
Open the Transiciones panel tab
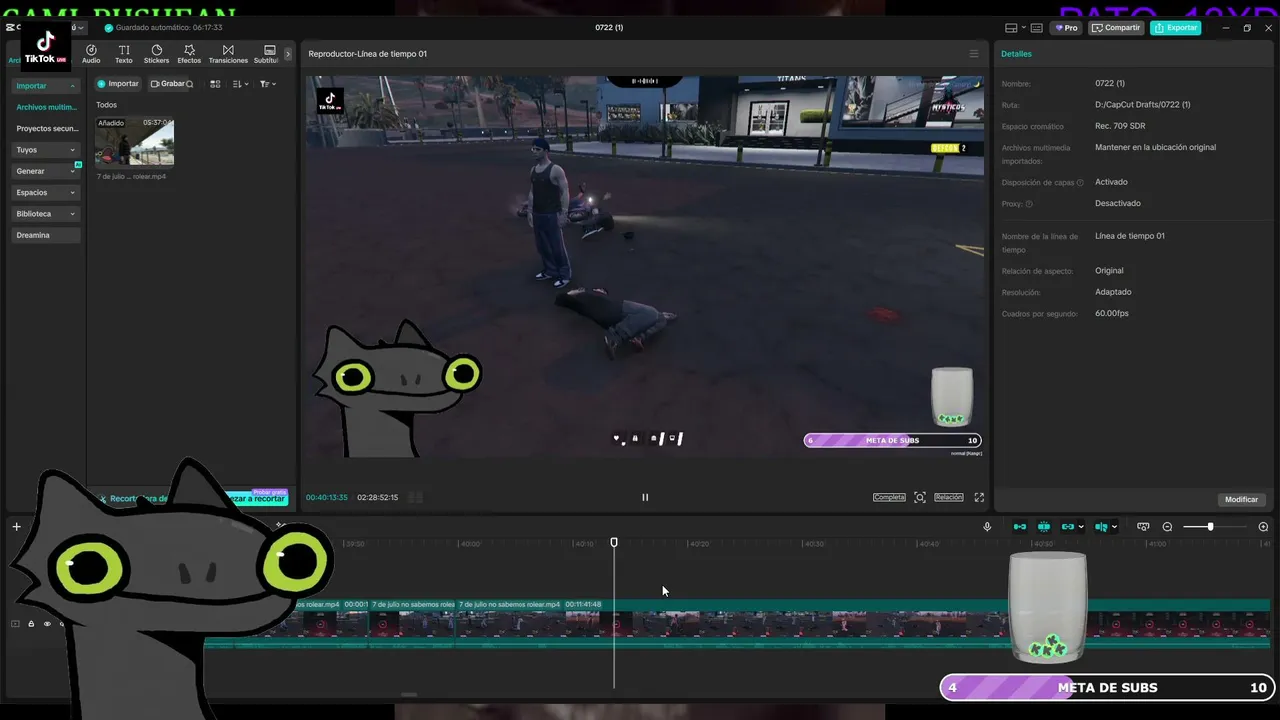(228, 54)
